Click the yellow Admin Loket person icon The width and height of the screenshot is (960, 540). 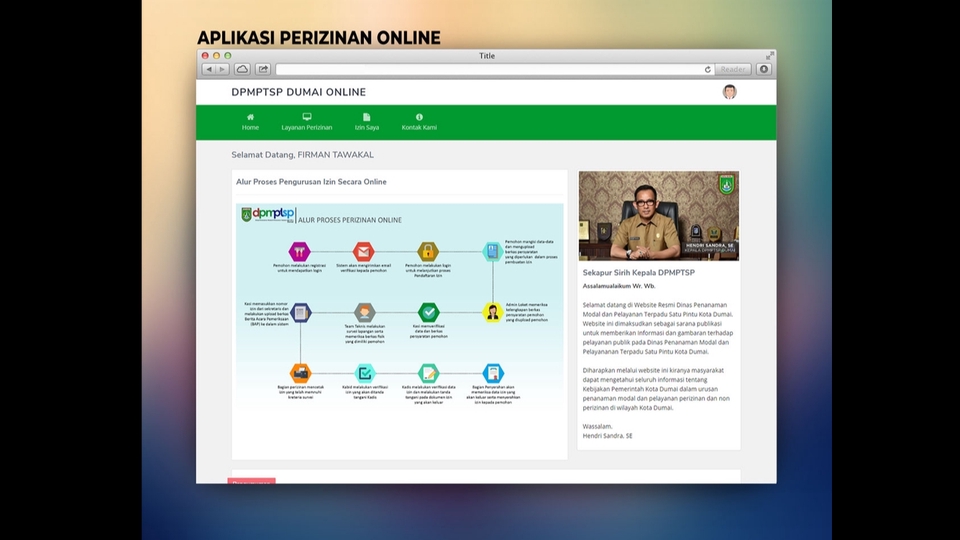point(492,312)
